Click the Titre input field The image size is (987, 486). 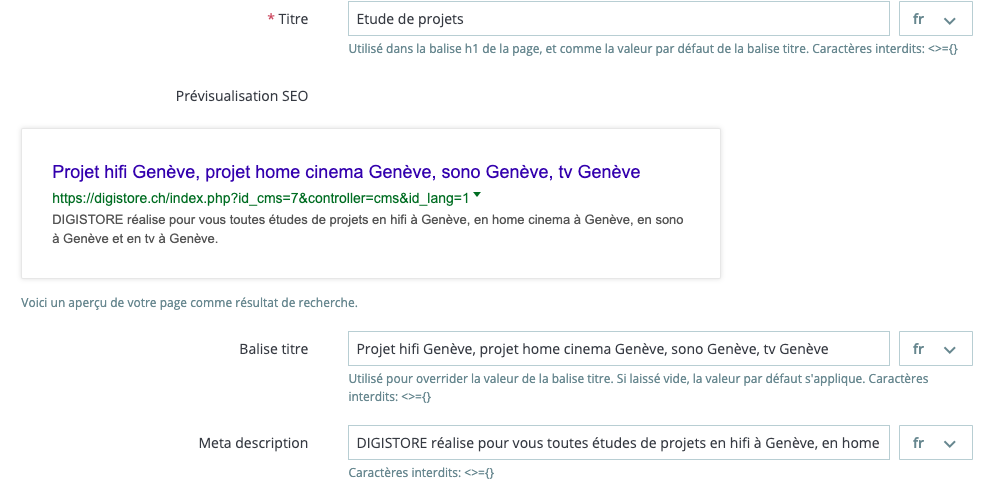click(618, 19)
